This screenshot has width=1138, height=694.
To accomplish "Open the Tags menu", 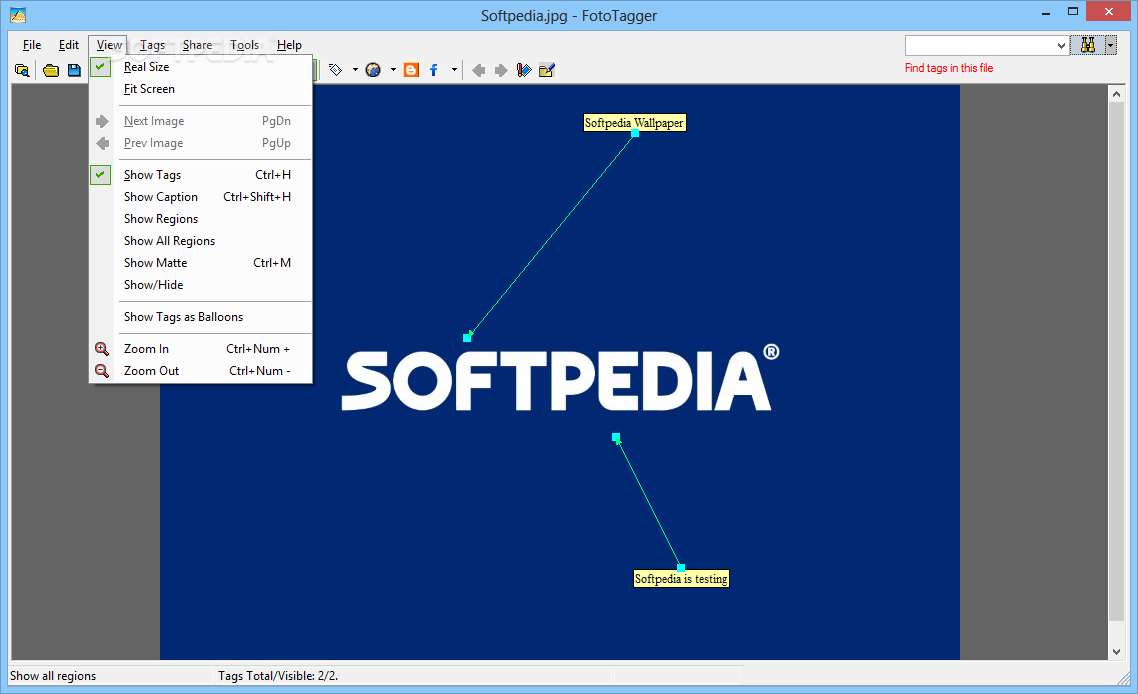I will pos(152,45).
